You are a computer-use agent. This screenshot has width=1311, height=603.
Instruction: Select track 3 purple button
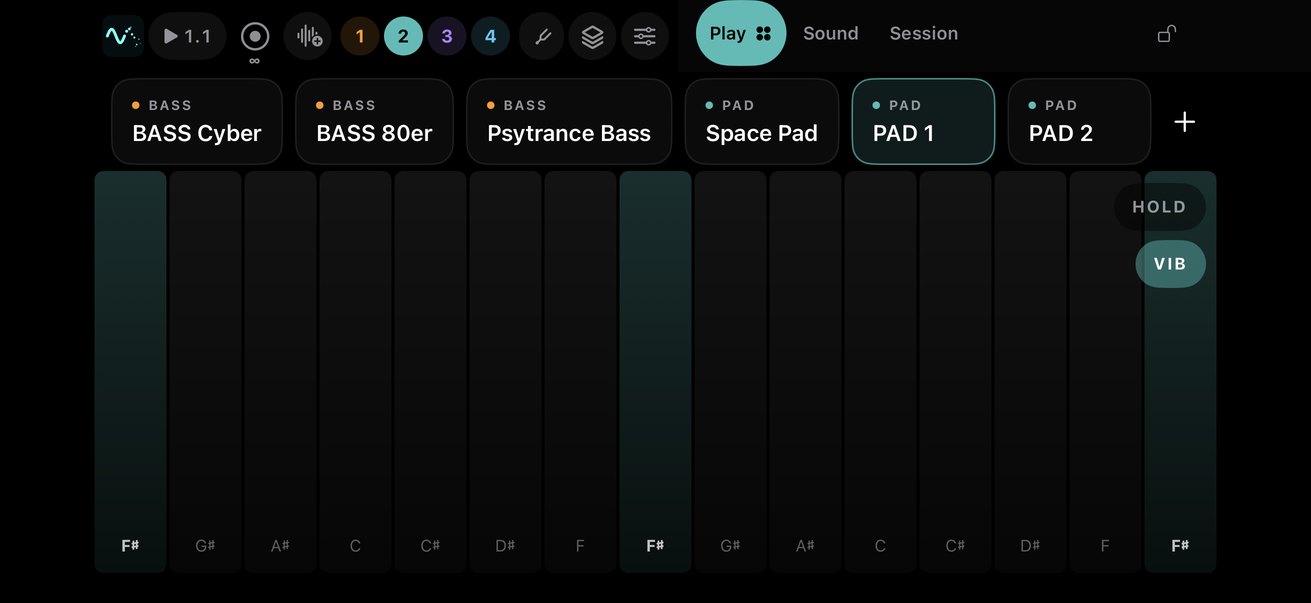tap(447, 37)
